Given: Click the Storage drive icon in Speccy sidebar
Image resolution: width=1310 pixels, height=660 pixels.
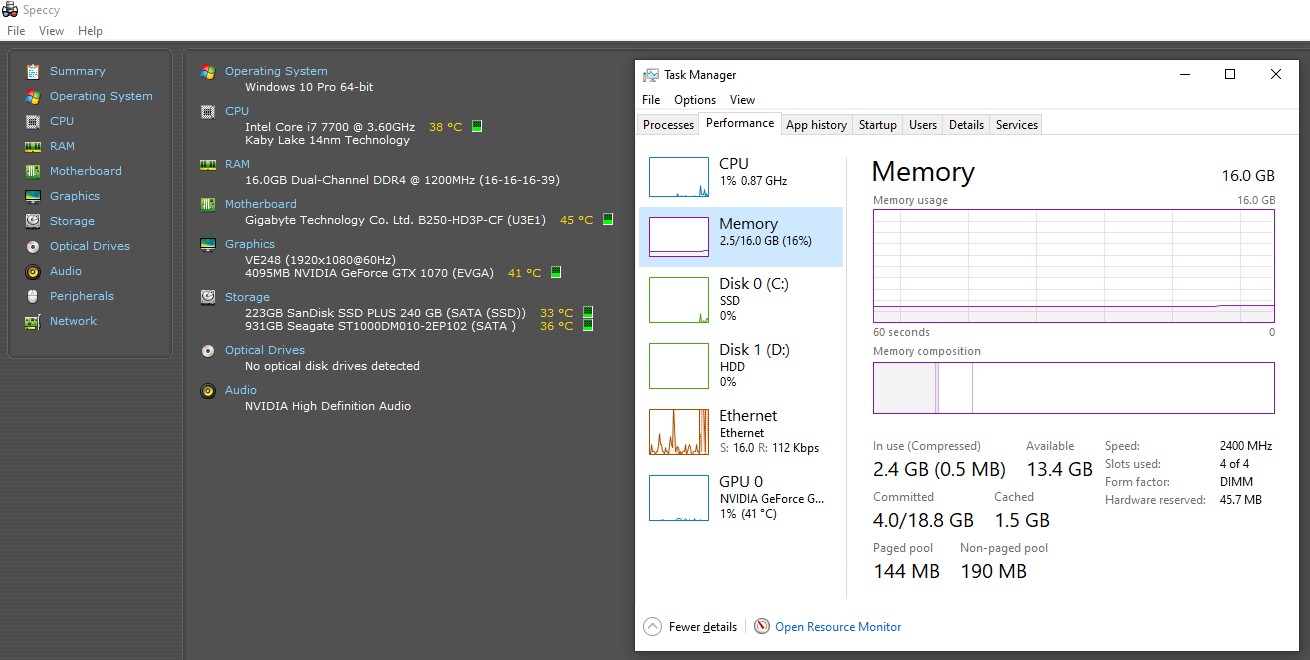Looking at the screenshot, I should (33, 221).
